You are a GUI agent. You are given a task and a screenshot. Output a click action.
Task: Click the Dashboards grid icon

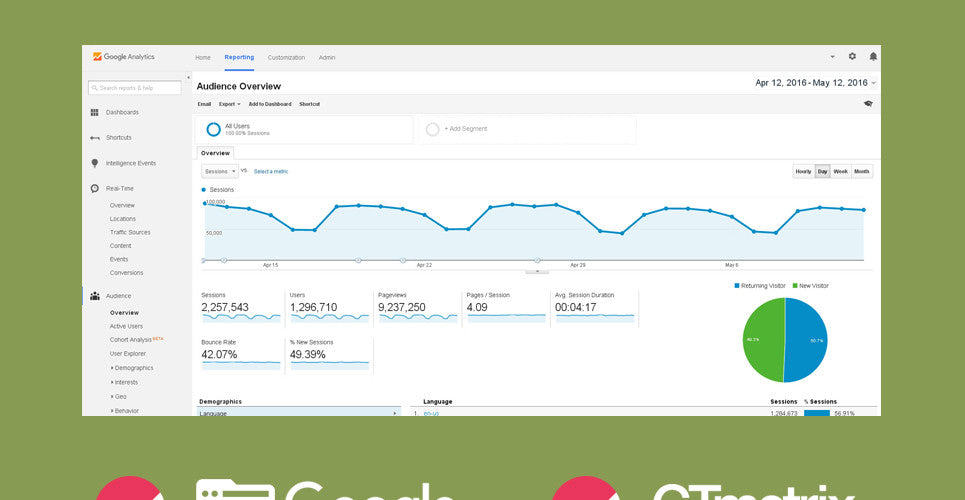[95, 113]
